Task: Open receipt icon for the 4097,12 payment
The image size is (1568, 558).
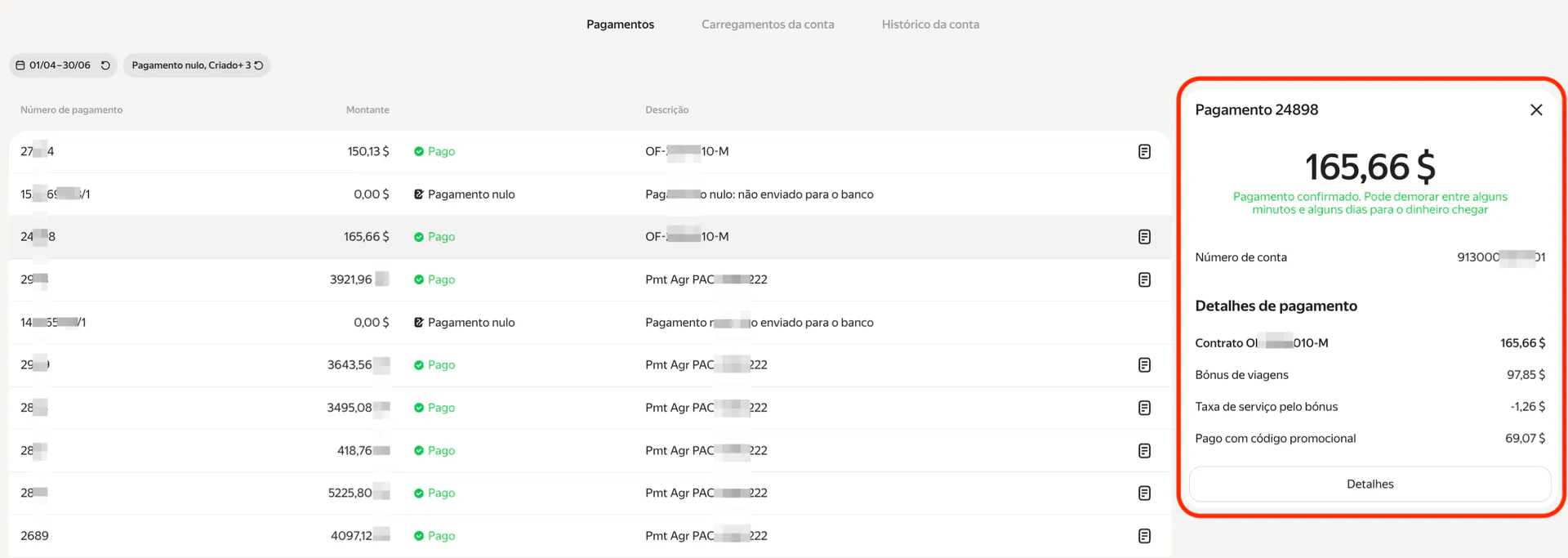Action: [x=1144, y=536]
